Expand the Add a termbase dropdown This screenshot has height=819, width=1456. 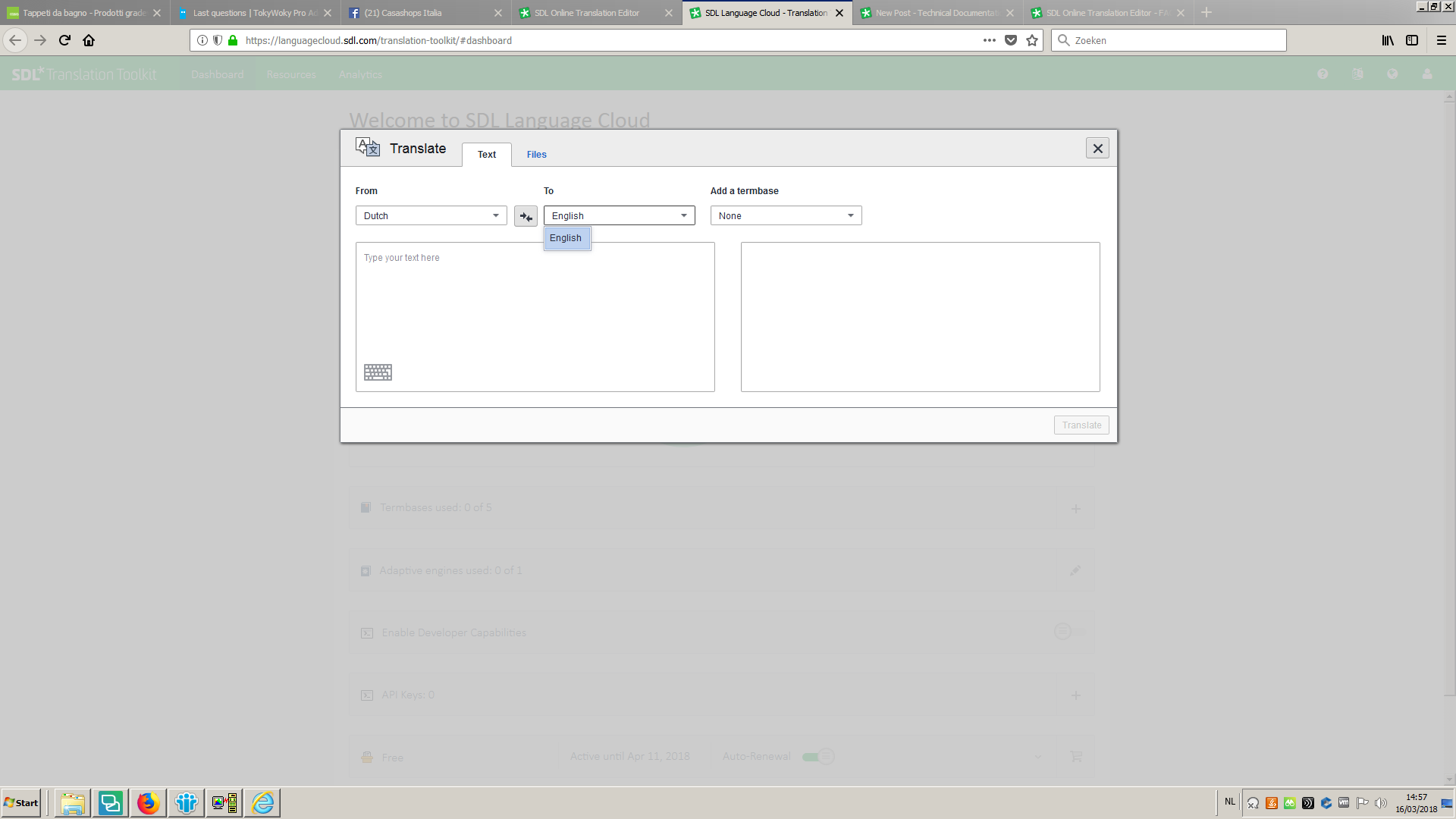point(786,216)
